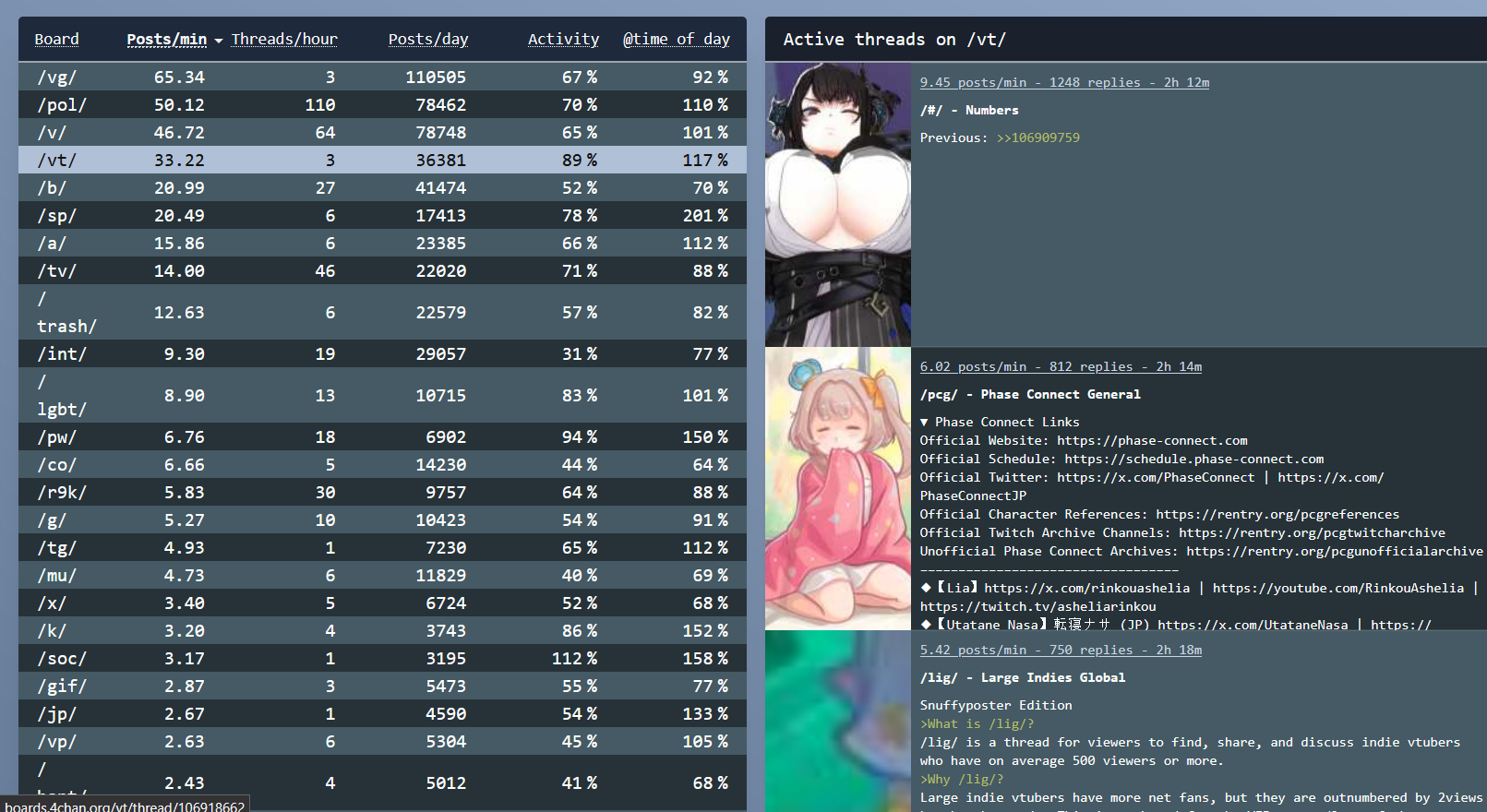
Task: Open the 9.45 posts/min thread link
Action: coord(1064,82)
